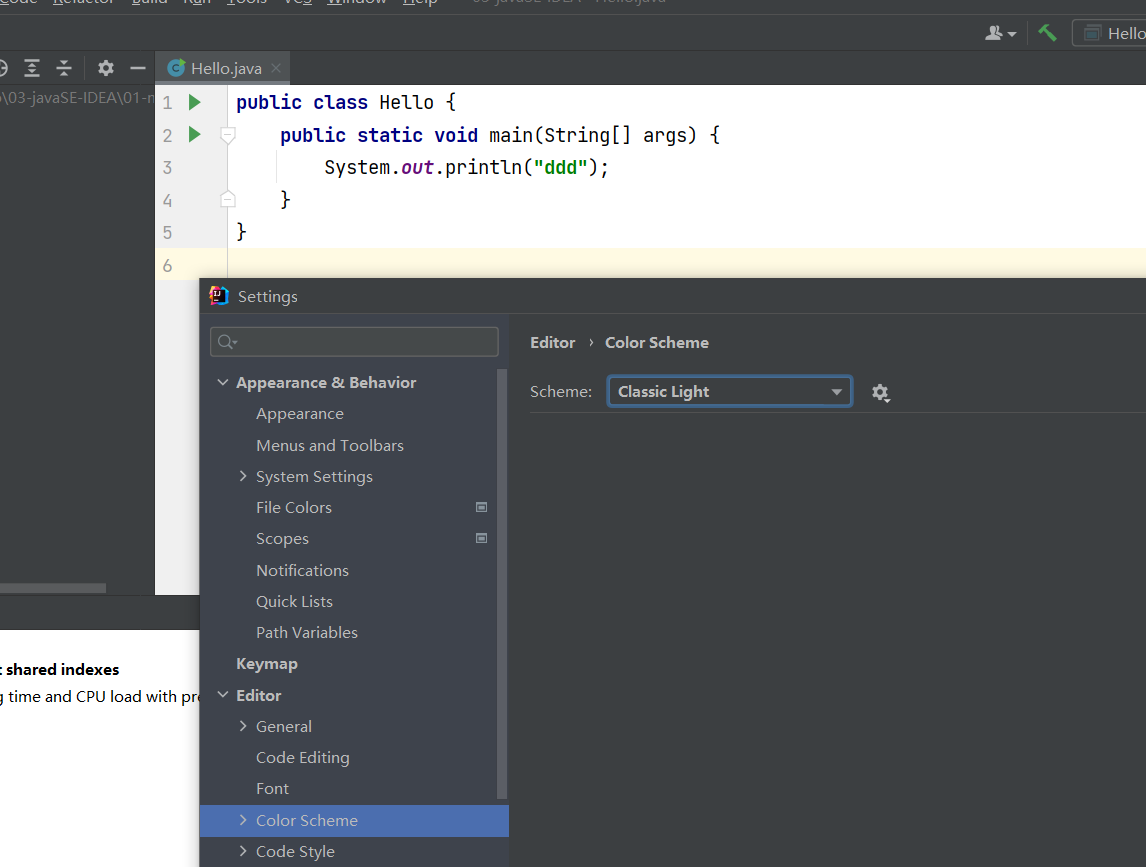This screenshot has width=1146, height=867.
Task: Open Code Editing settings
Action: click(303, 757)
